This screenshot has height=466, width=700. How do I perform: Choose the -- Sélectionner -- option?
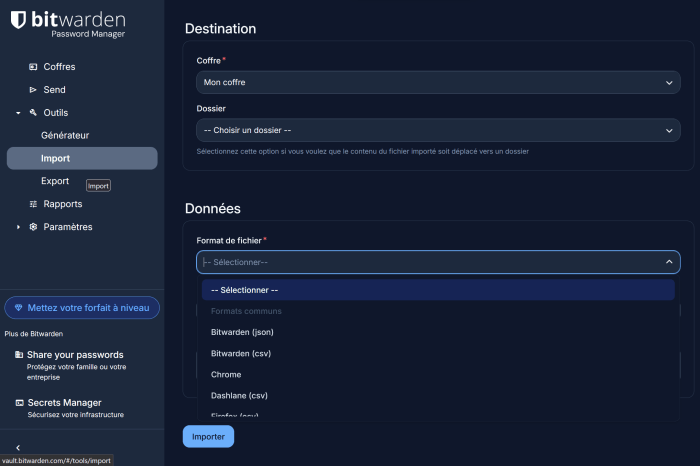click(x=438, y=290)
